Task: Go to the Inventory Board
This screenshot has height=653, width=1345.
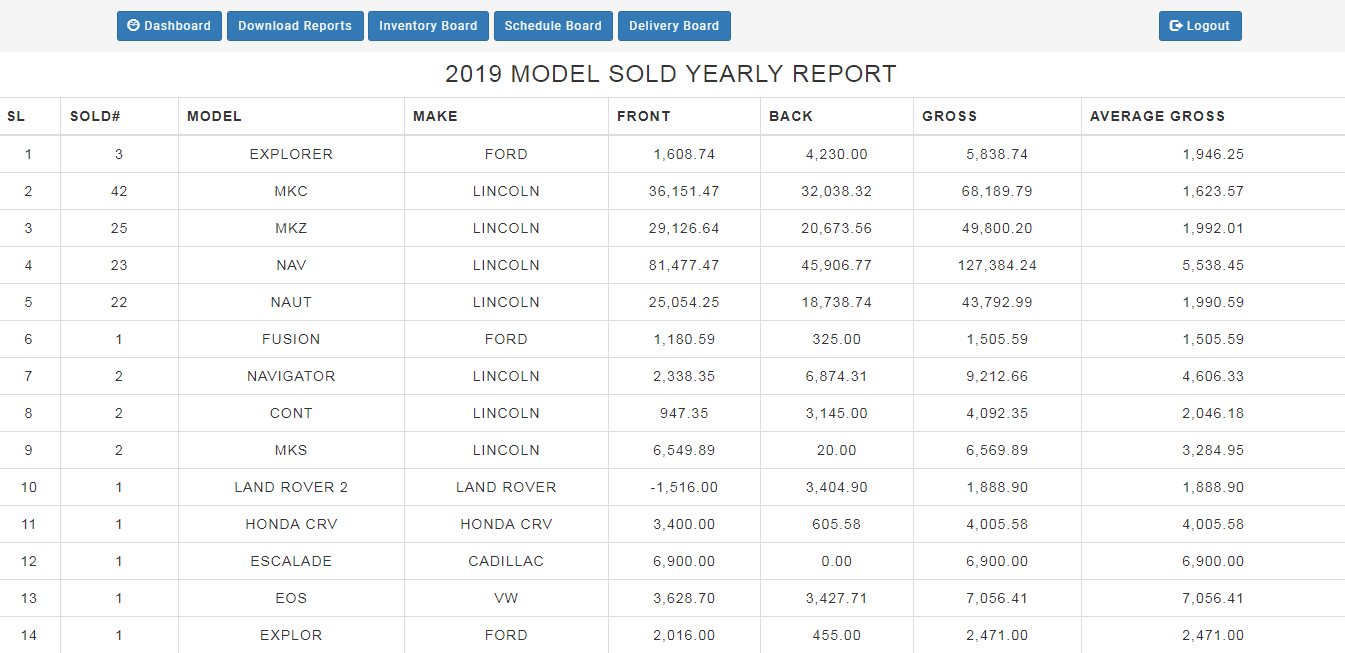Action: 428,26
